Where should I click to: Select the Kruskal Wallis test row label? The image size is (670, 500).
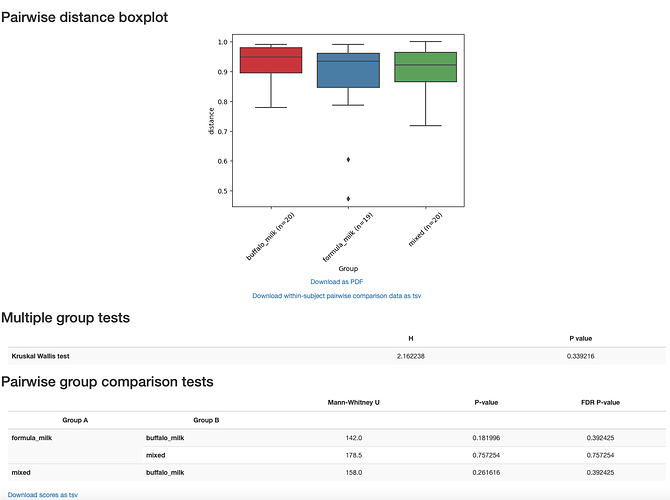(x=40, y=355)
